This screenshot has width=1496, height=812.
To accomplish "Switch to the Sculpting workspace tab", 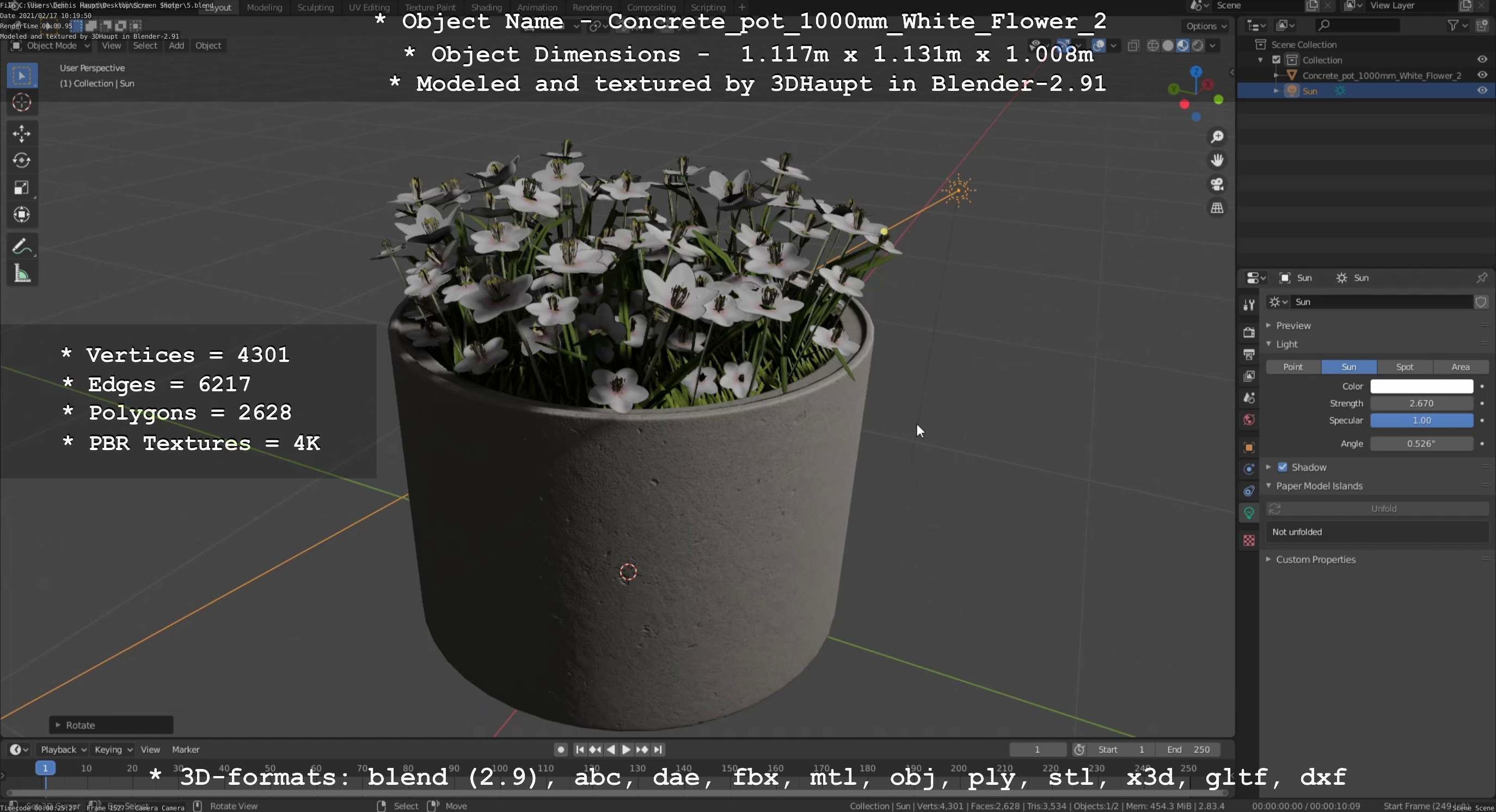I will [315, 8].
